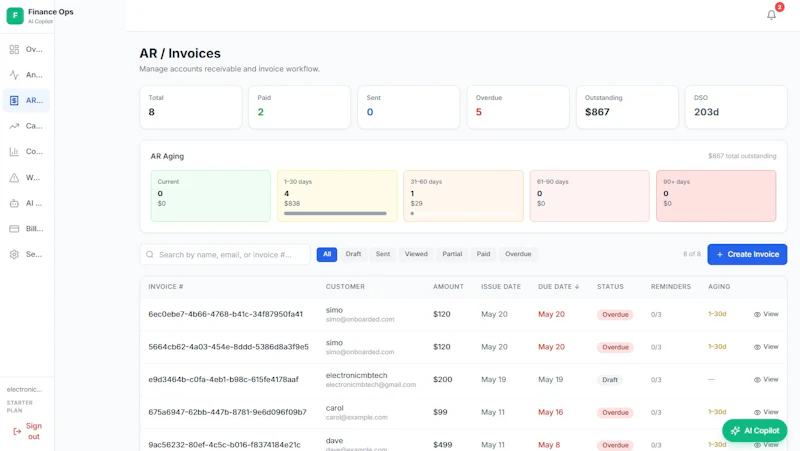Viewport: 800px width, 451px height.
Task: Click invoice ID 9ac56232-80ef-4c5c-b016-f8374184e21c
Action: (x=224, y=445)
